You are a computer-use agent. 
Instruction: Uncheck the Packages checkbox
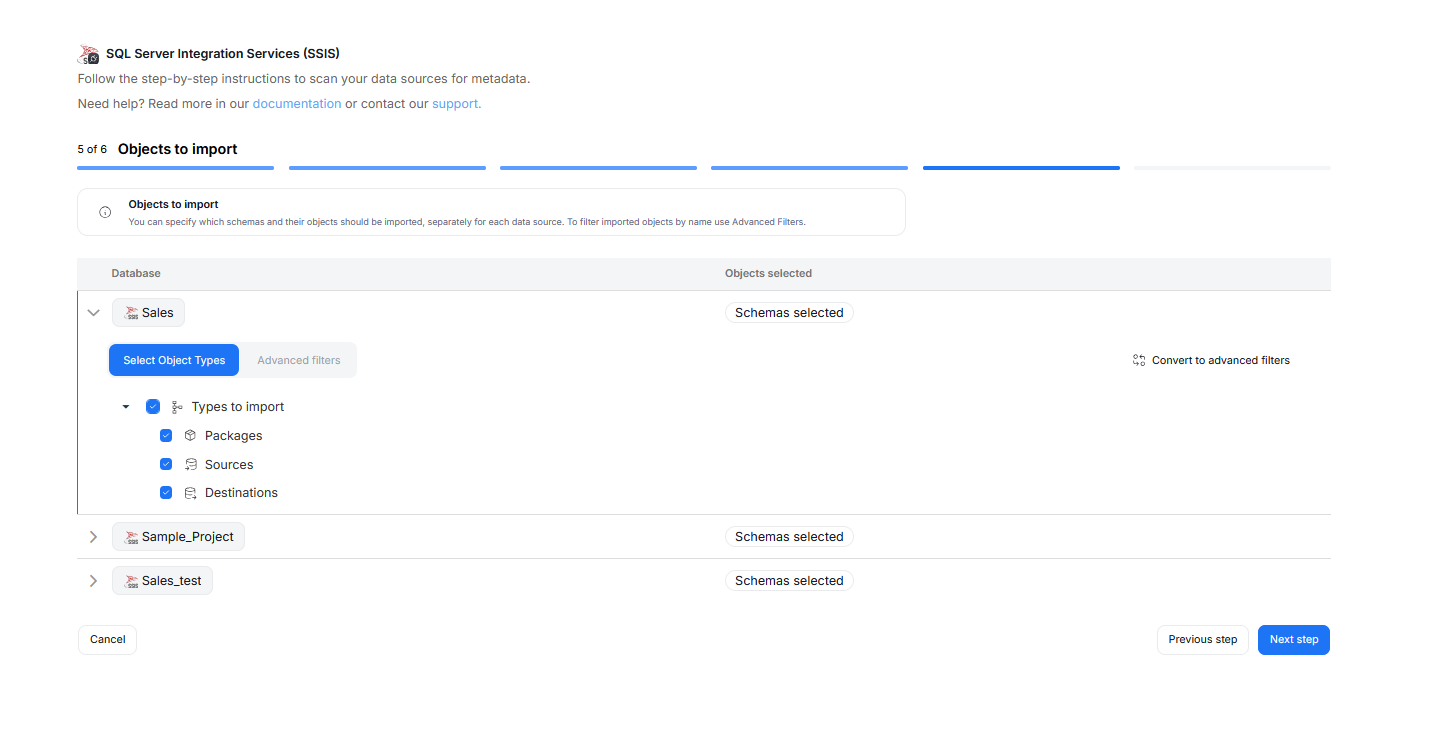(166, 436)
